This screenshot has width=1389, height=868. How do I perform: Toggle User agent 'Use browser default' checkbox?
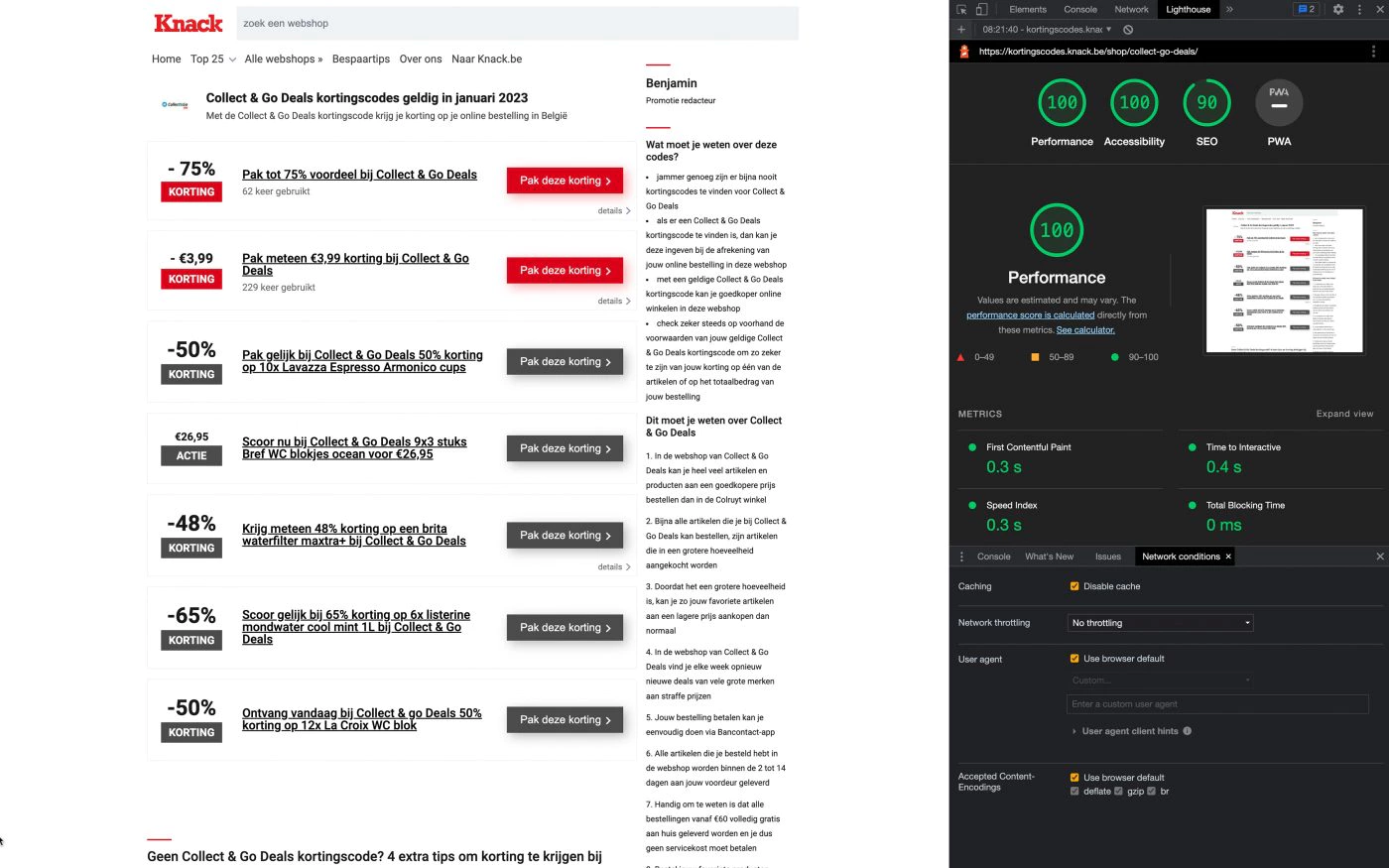pos(1074,659)
